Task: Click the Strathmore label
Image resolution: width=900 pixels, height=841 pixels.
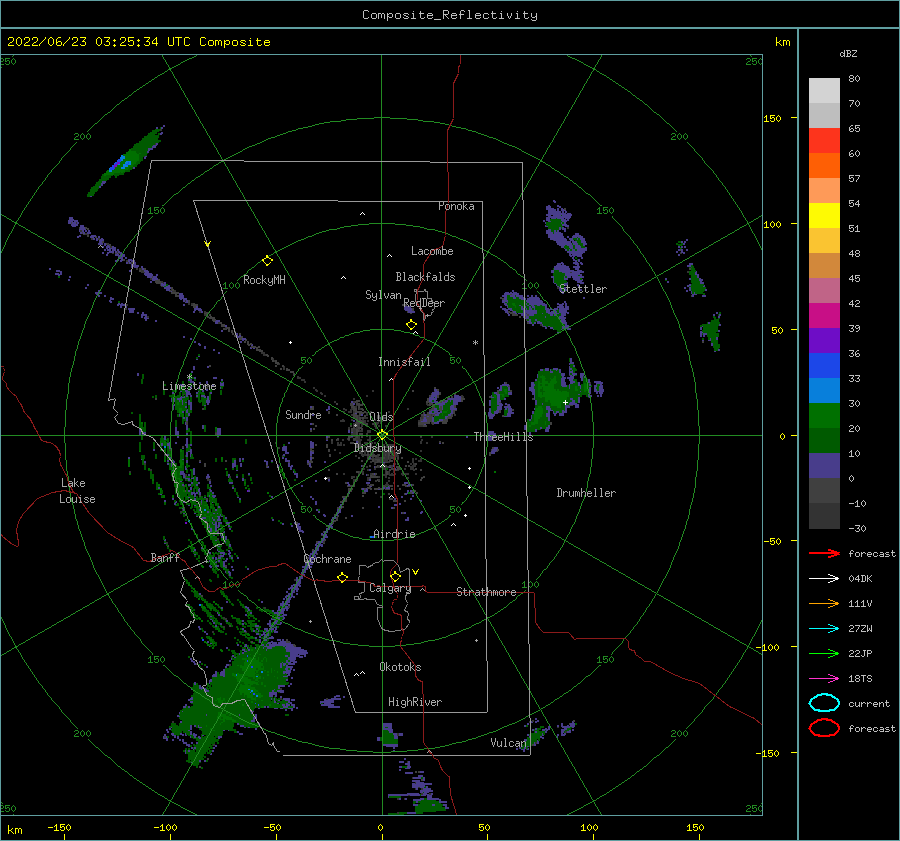Action: [x=486, y=592]
